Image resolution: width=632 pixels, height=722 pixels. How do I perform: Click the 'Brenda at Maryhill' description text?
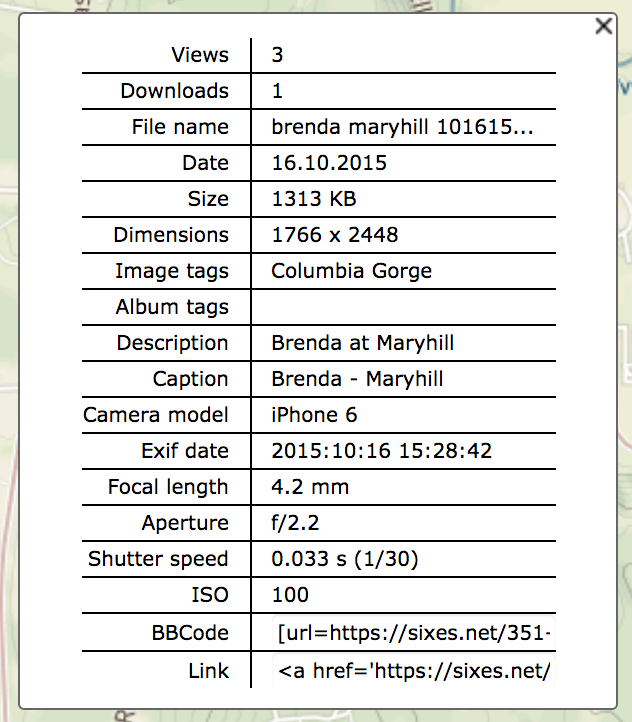pyautogui.click(x=362, y=343)
